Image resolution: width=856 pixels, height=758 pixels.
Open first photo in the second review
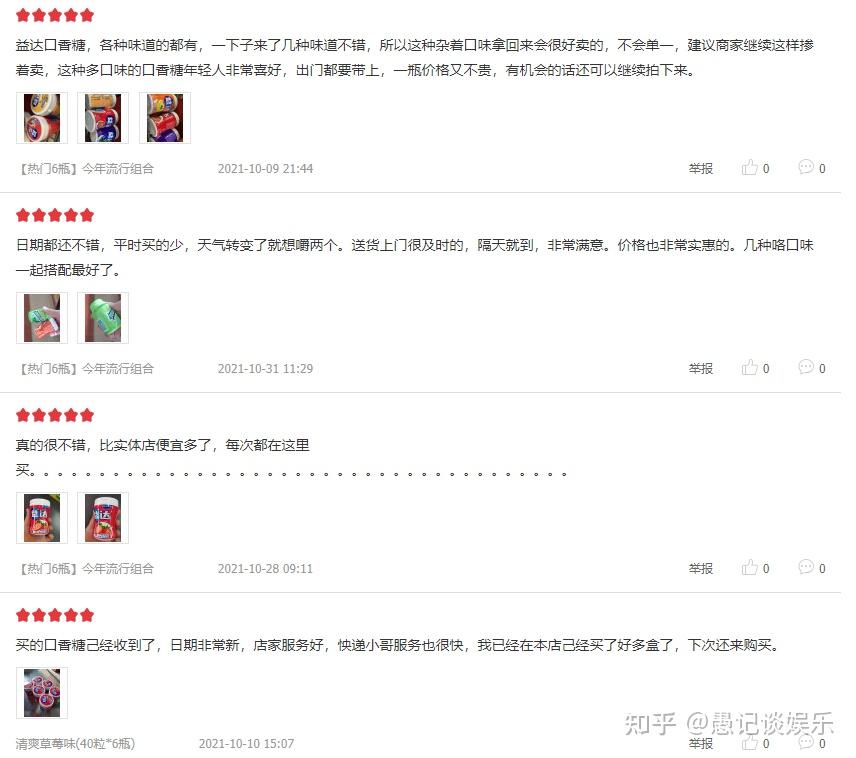(42, 318)
